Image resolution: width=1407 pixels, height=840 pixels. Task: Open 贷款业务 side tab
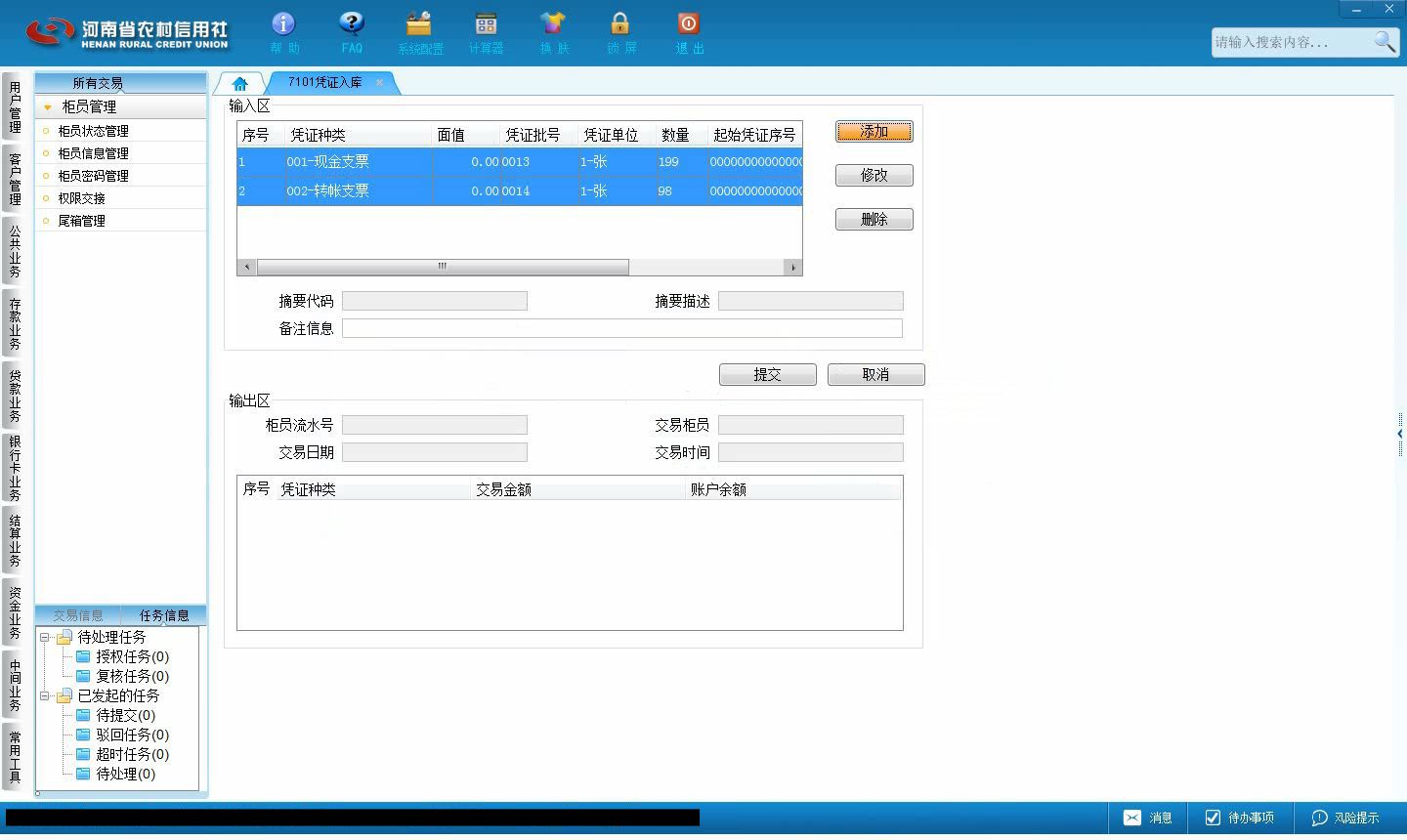(x=14, y=396)
